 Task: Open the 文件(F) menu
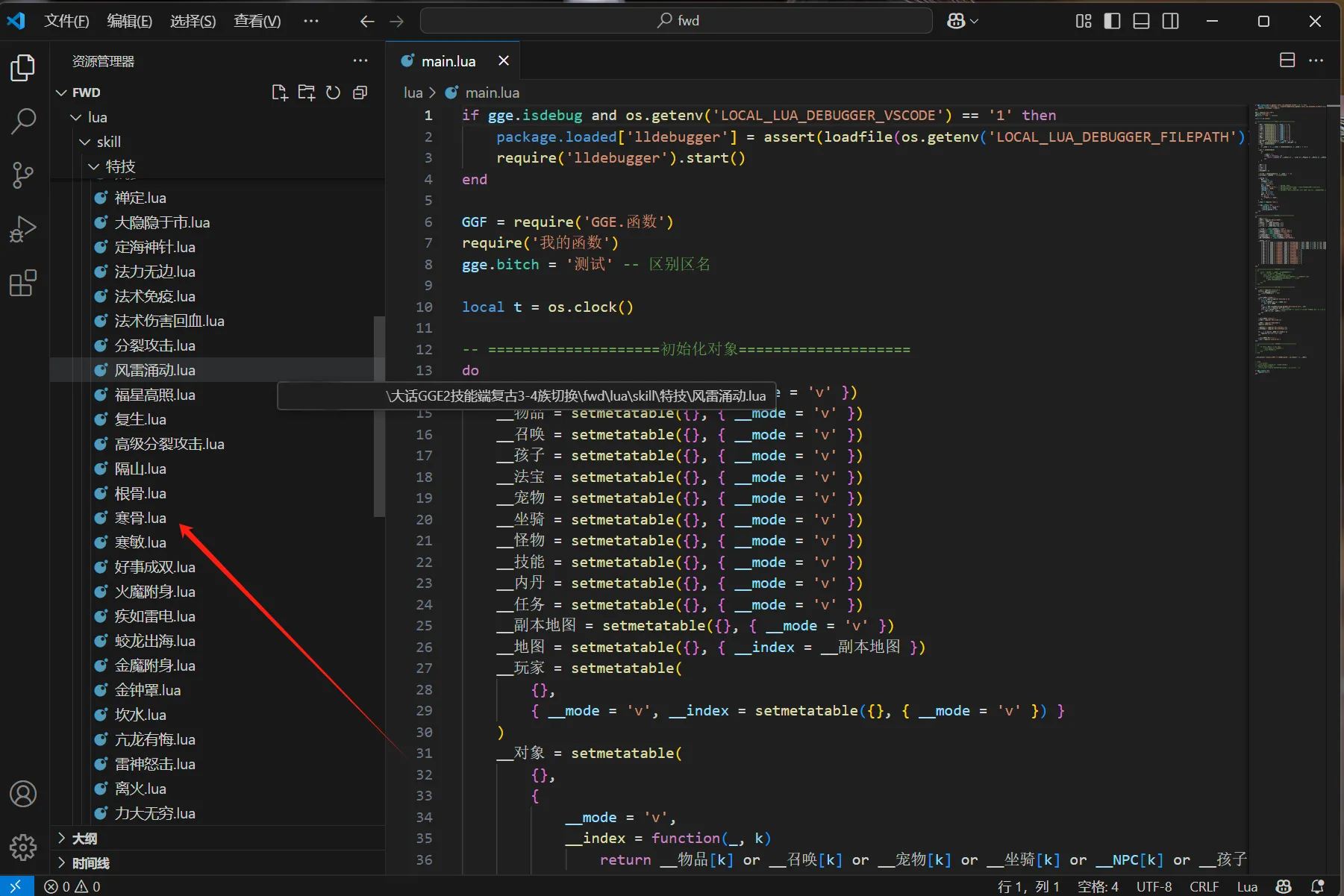tap(66, 21)
